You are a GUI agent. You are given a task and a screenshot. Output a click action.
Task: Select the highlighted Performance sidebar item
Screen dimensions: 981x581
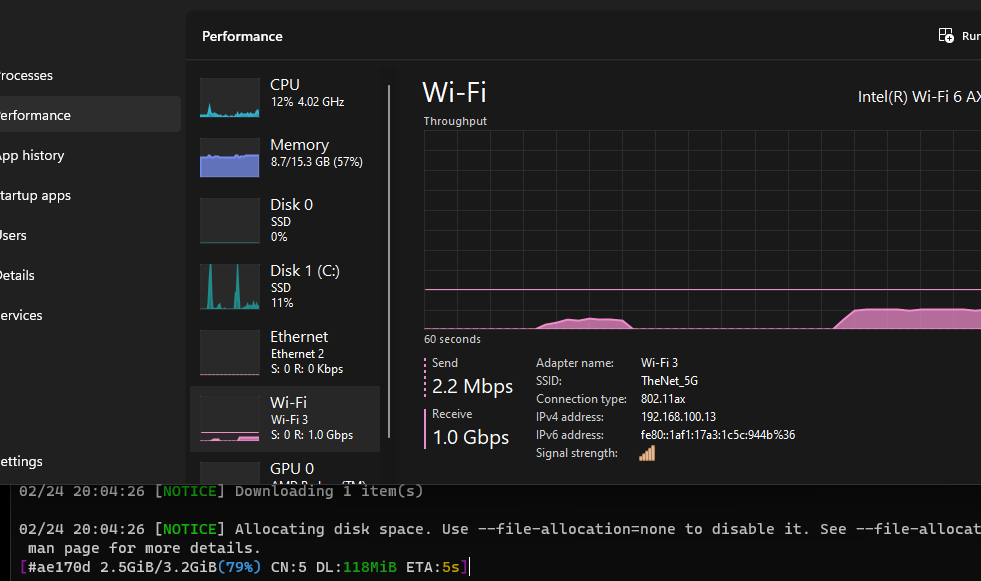tap(36, 116)
